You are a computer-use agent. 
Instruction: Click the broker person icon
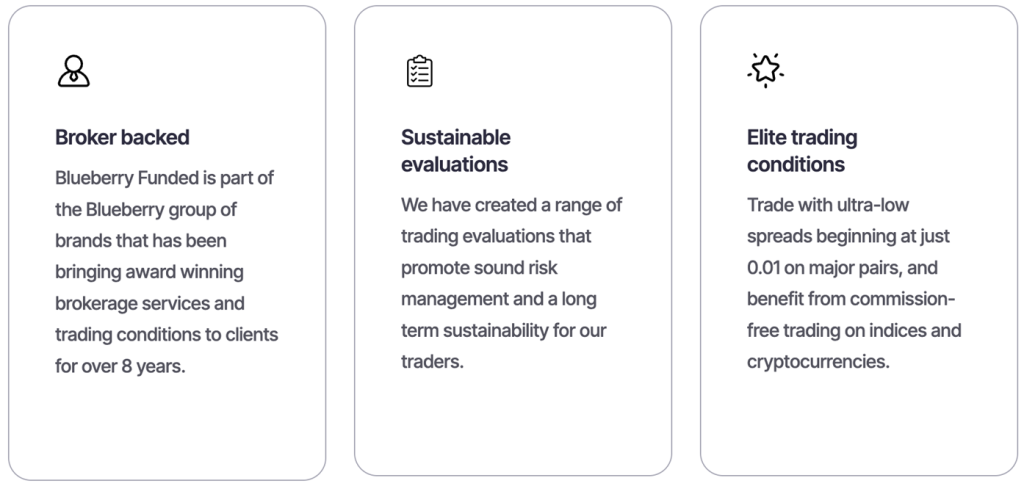(73, 71)
